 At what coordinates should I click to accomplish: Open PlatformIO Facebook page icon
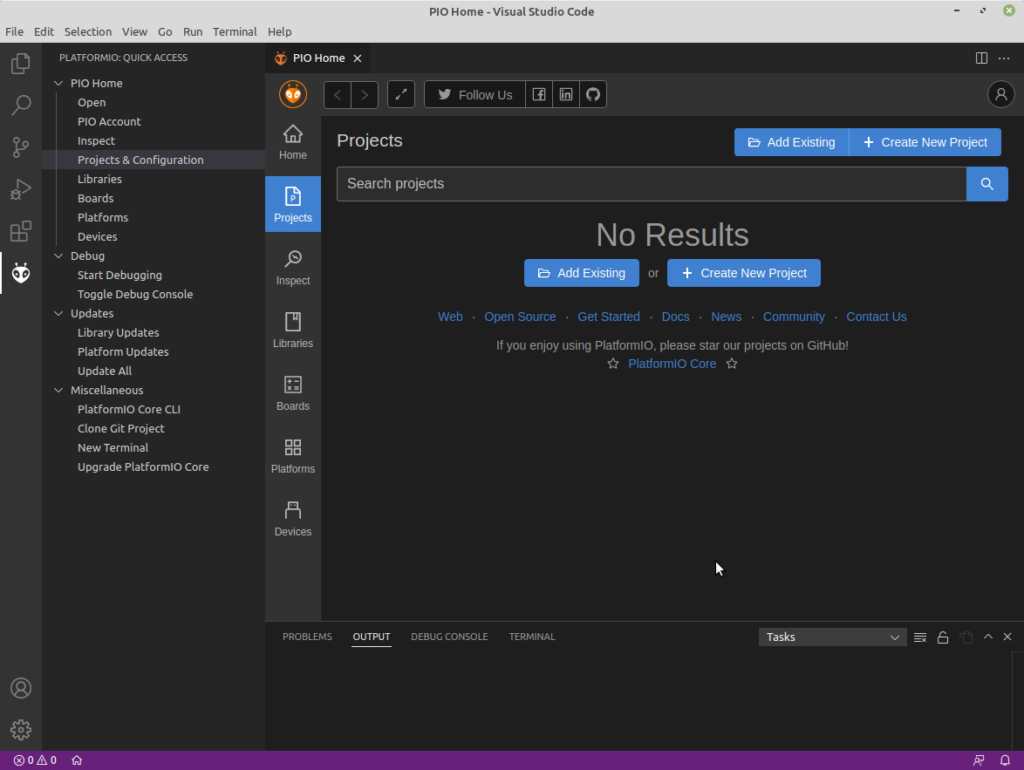coord(539,95)
